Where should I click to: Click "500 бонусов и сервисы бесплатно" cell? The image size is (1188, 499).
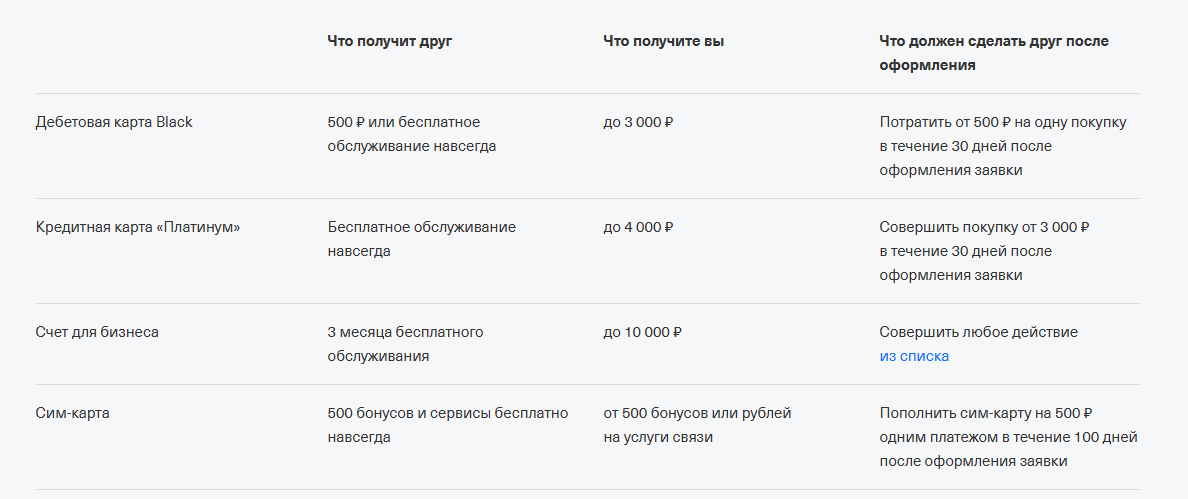(447, 413)
